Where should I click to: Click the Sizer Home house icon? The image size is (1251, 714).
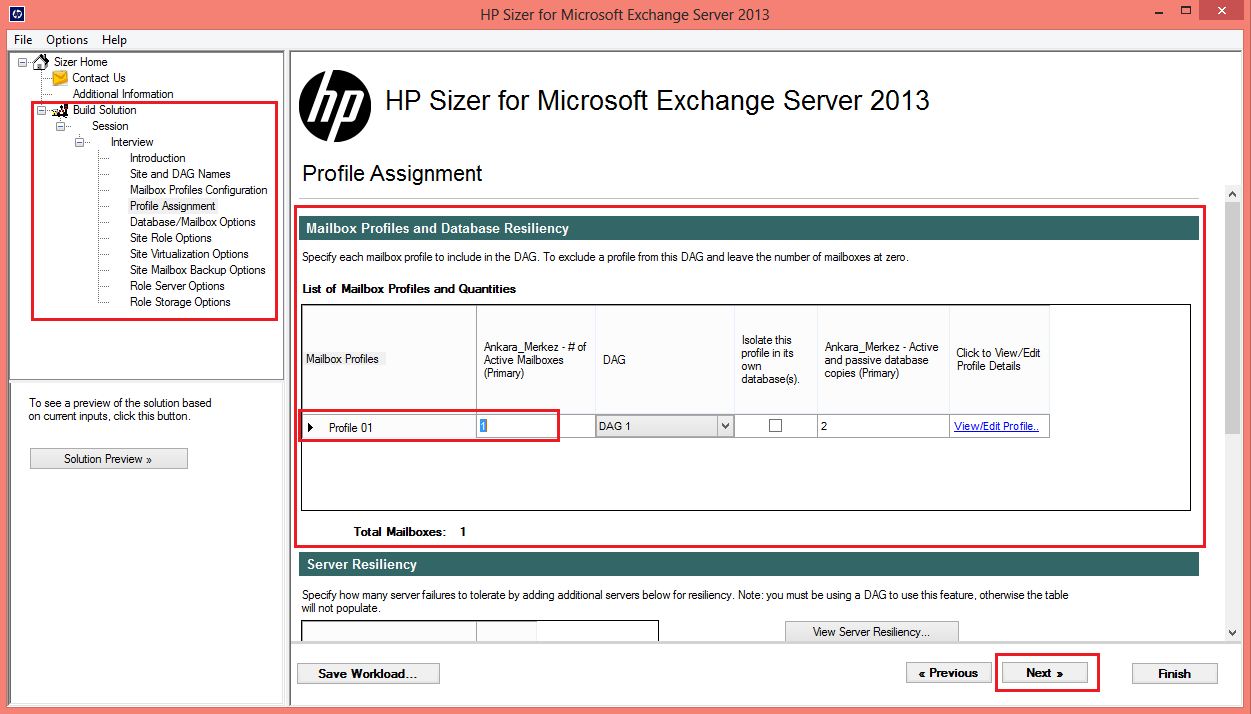(41, 62)
